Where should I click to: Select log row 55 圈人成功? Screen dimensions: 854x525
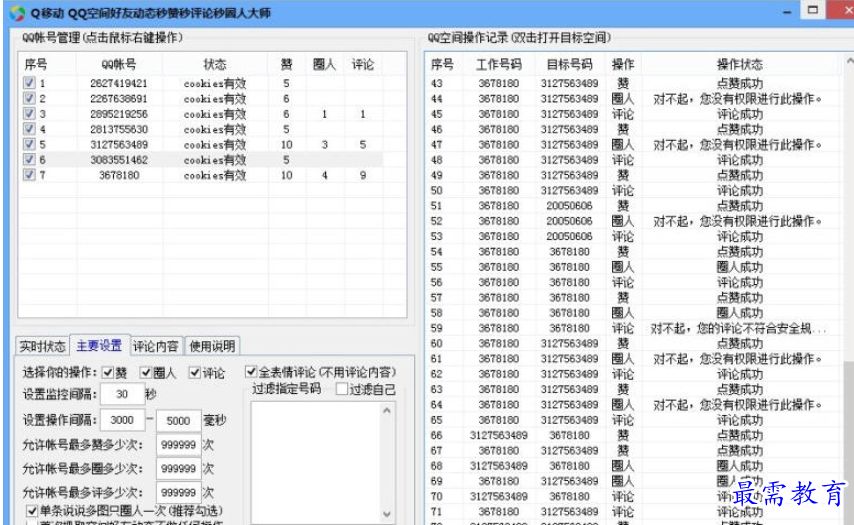(x=632, y=267)
